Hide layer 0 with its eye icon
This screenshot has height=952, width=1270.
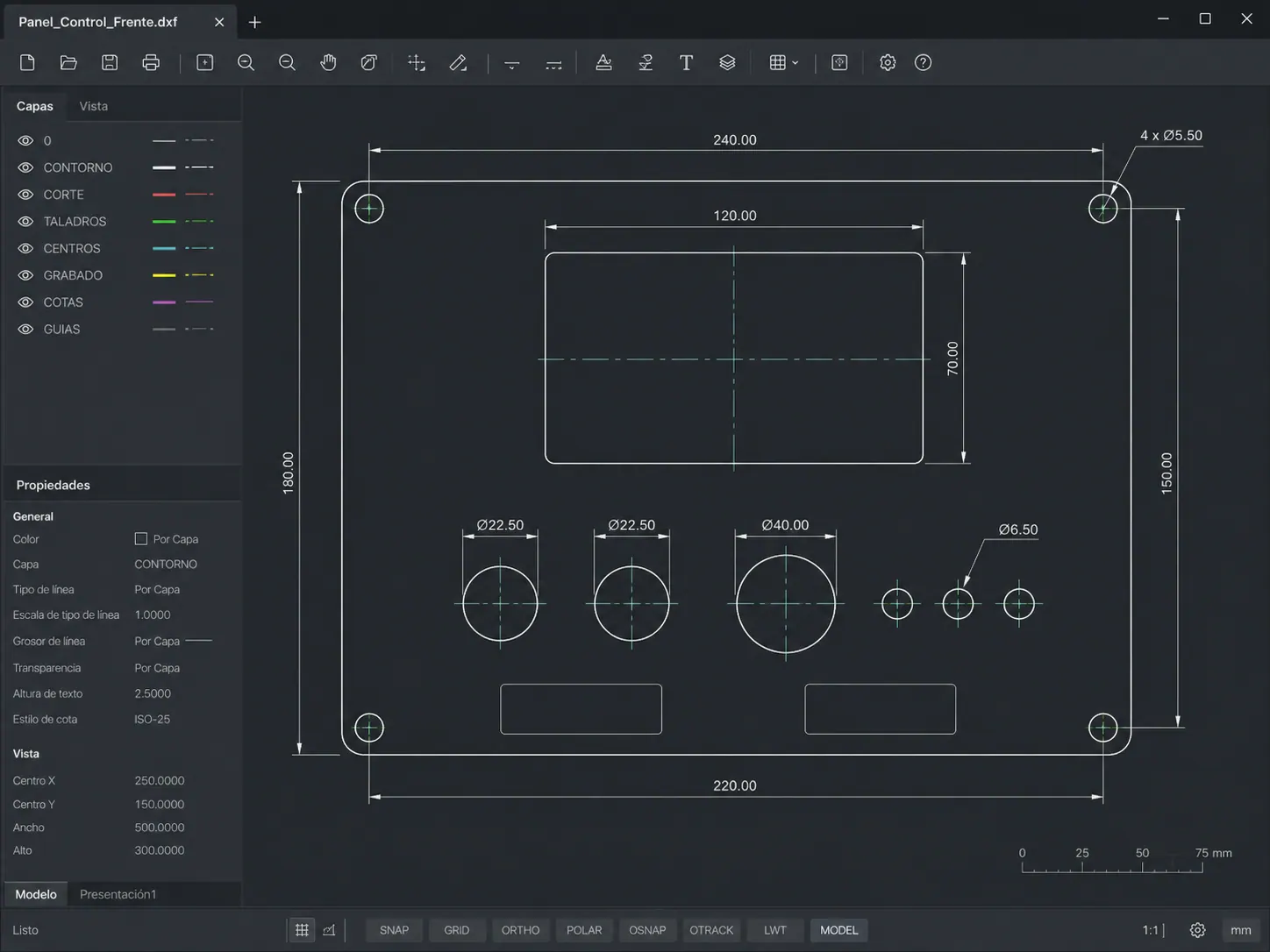click(x=25, y=140)
